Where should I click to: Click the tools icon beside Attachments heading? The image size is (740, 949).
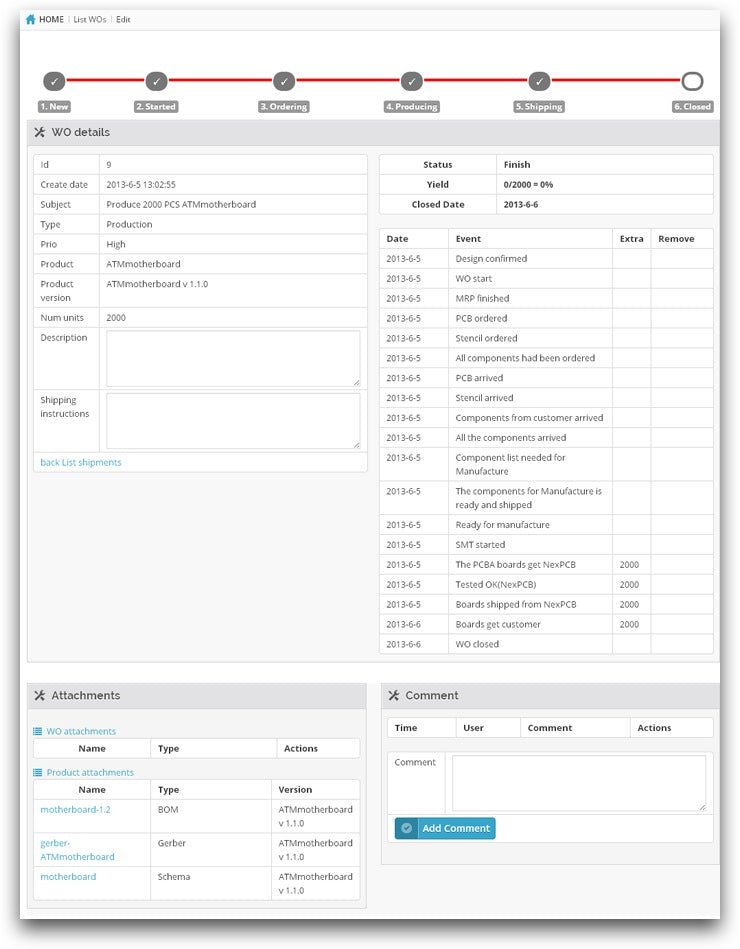tap(40, 695)
